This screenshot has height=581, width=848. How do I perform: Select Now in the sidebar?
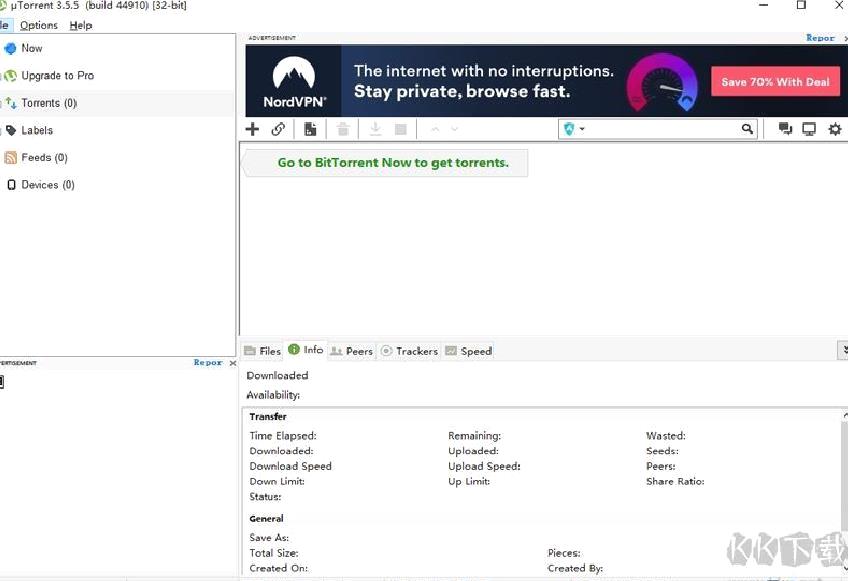point(31,48)
